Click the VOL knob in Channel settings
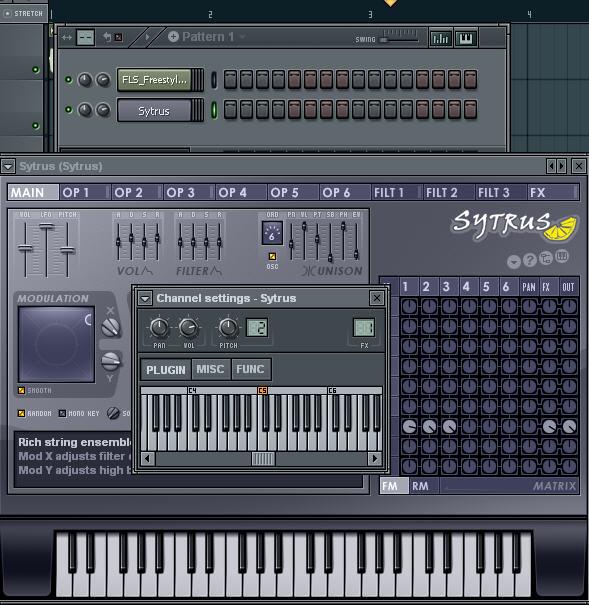 (x=188, y=328)
